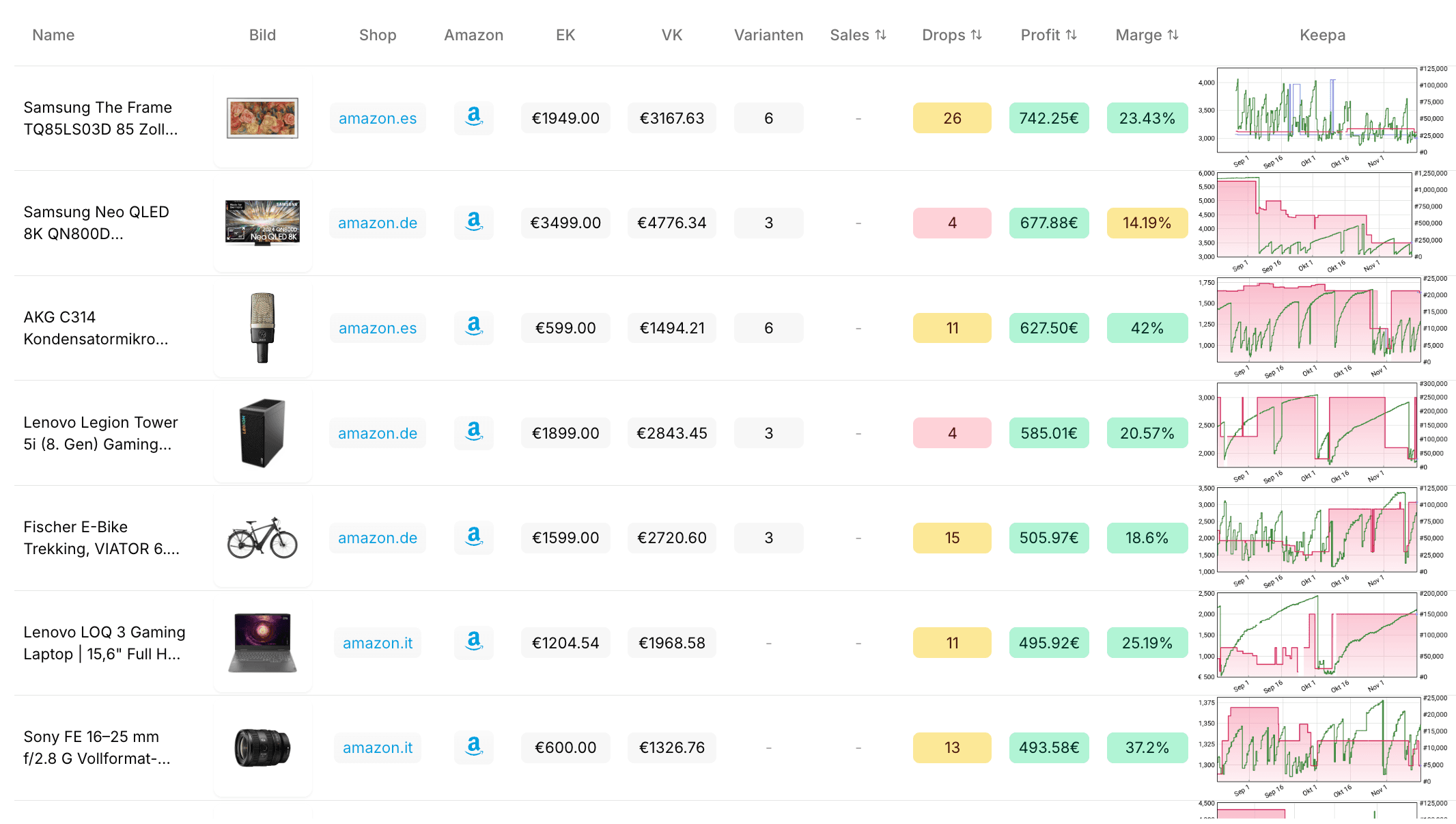This screenshot has height=824, width=1456.
Task: Open the AKG C314 listing using the Amazon icon
Action: point(474,328)
